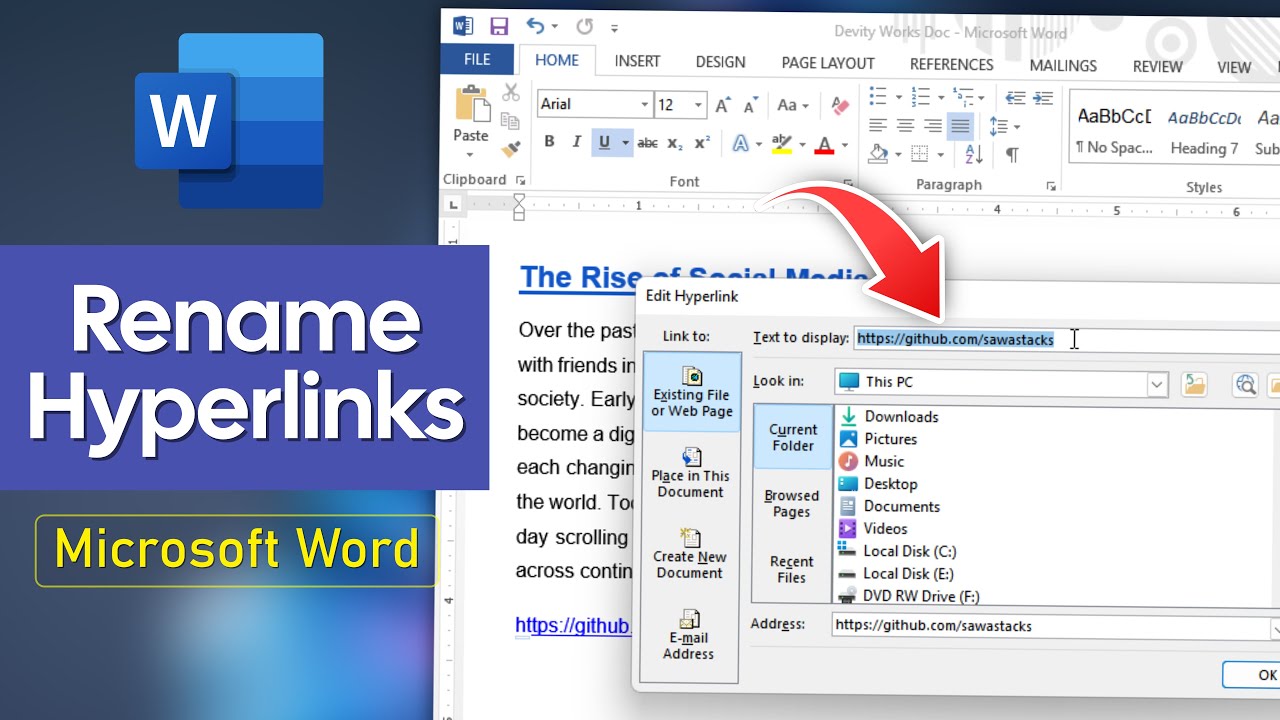Select E-mail Address link type
This screenshot has height=720, width=1280.
(689, 634)
